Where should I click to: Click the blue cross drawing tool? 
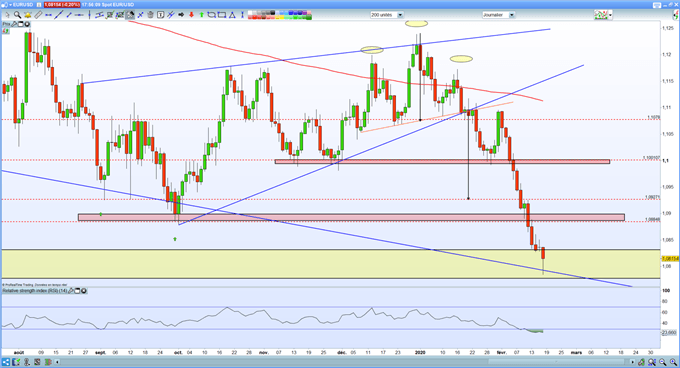click(141, 15)
